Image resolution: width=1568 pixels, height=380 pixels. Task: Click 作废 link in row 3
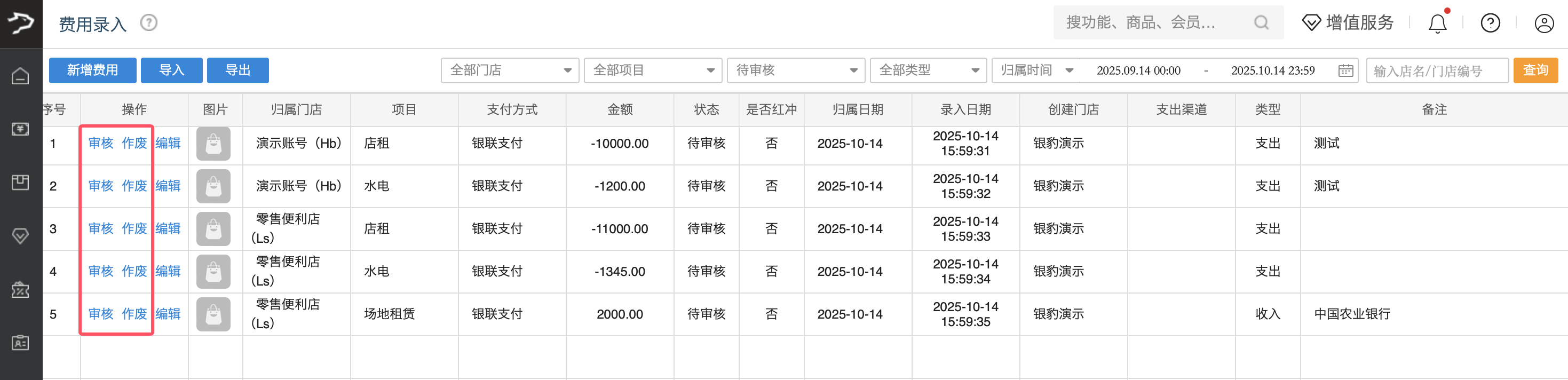pos(134,229)
